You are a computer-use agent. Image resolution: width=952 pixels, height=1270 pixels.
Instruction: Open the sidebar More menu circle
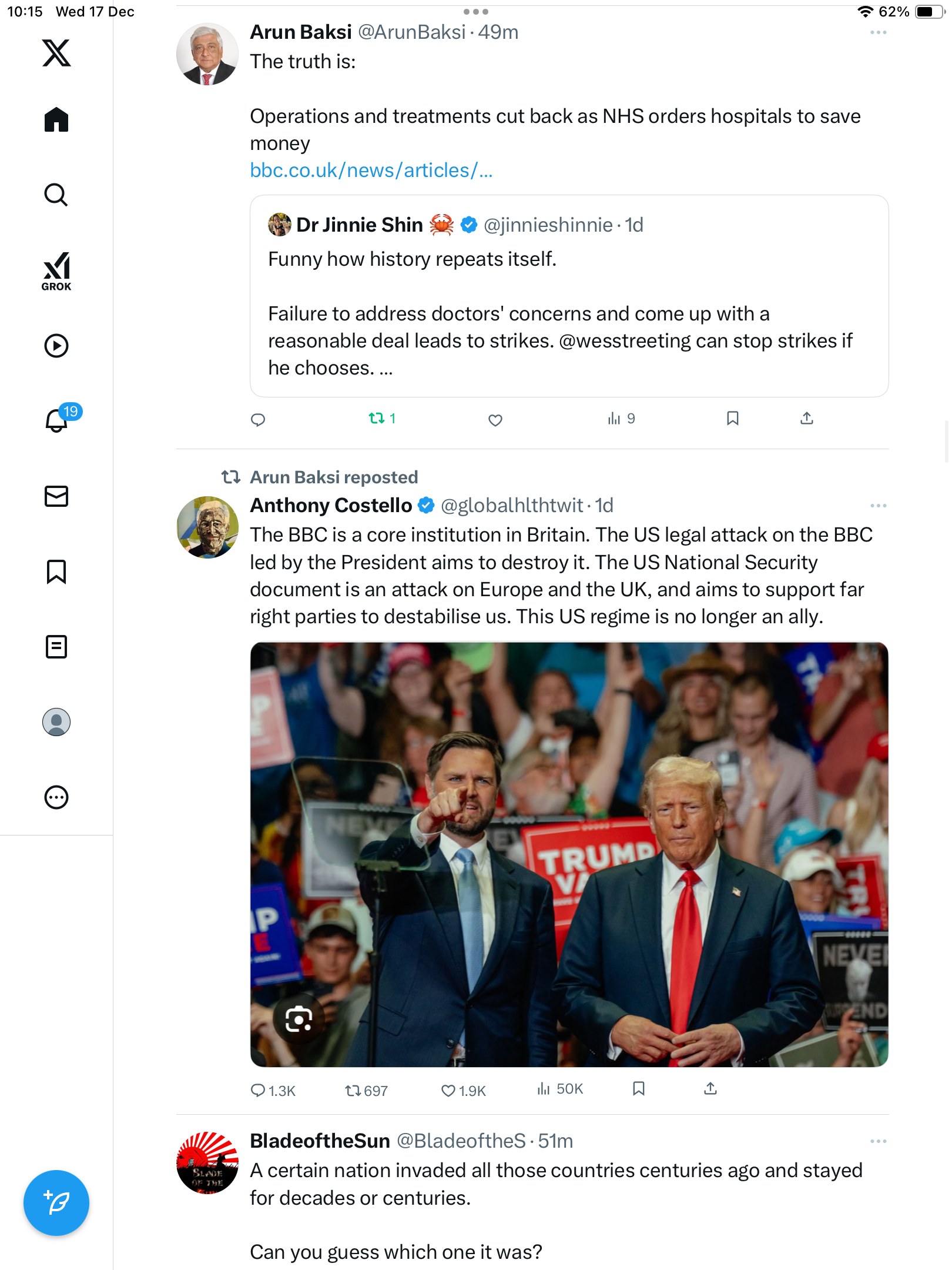56,797
